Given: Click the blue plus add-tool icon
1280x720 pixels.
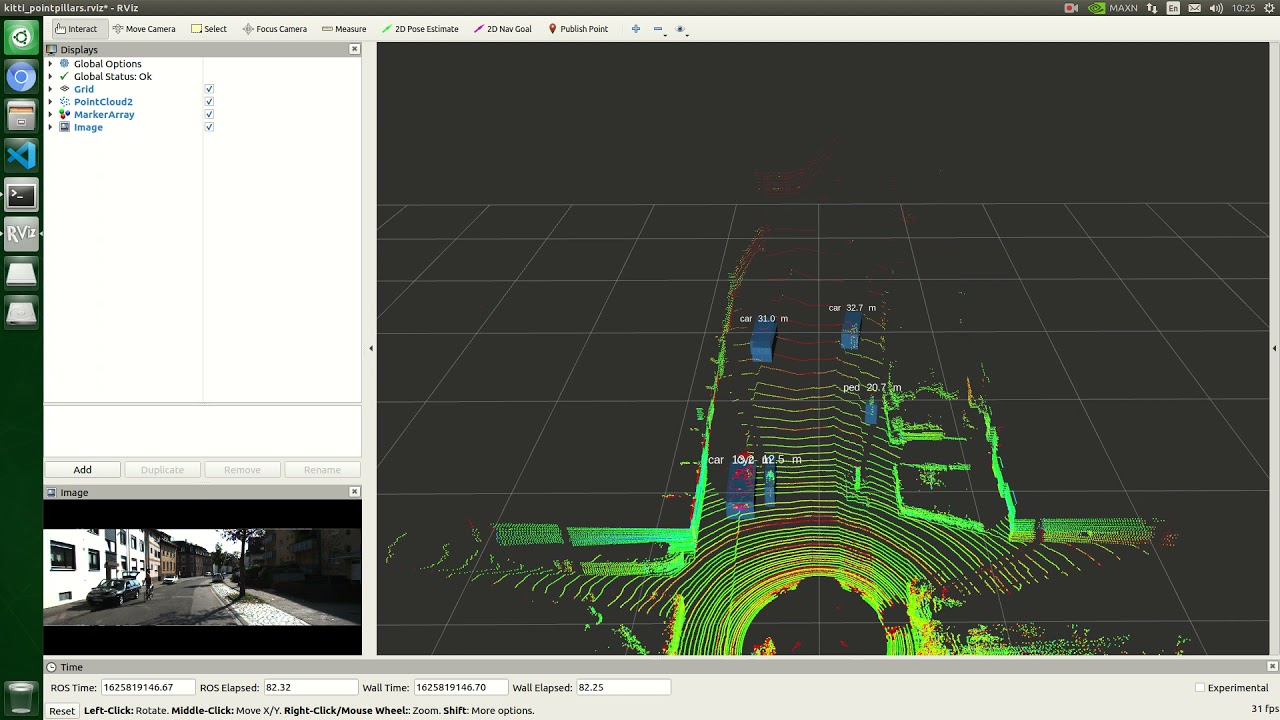Looking at the screenshot, I should pyautogui.click(x=636, y=29).
